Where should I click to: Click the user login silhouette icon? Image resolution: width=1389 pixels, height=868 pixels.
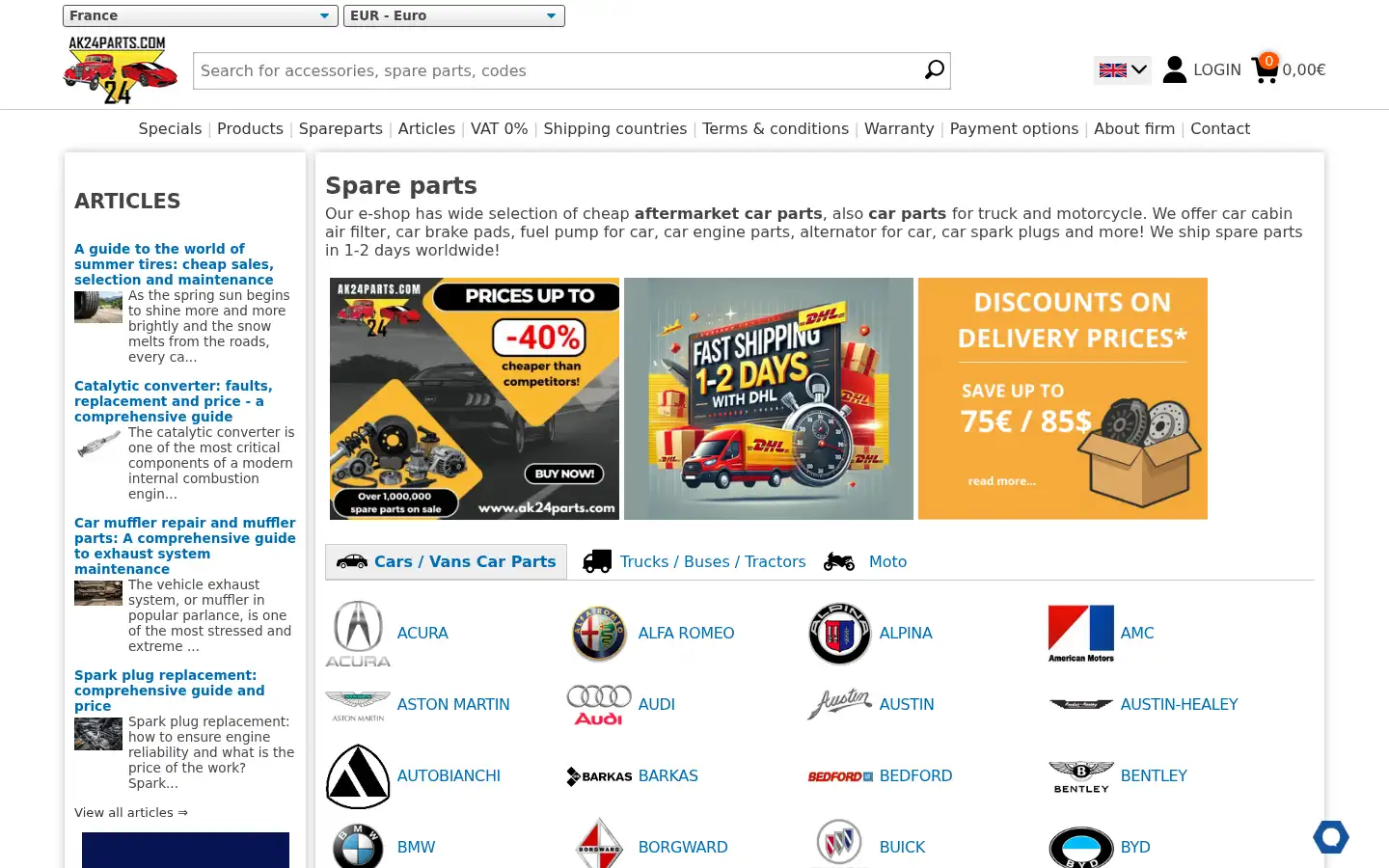pyautogui.click(x=1175, y=69)
